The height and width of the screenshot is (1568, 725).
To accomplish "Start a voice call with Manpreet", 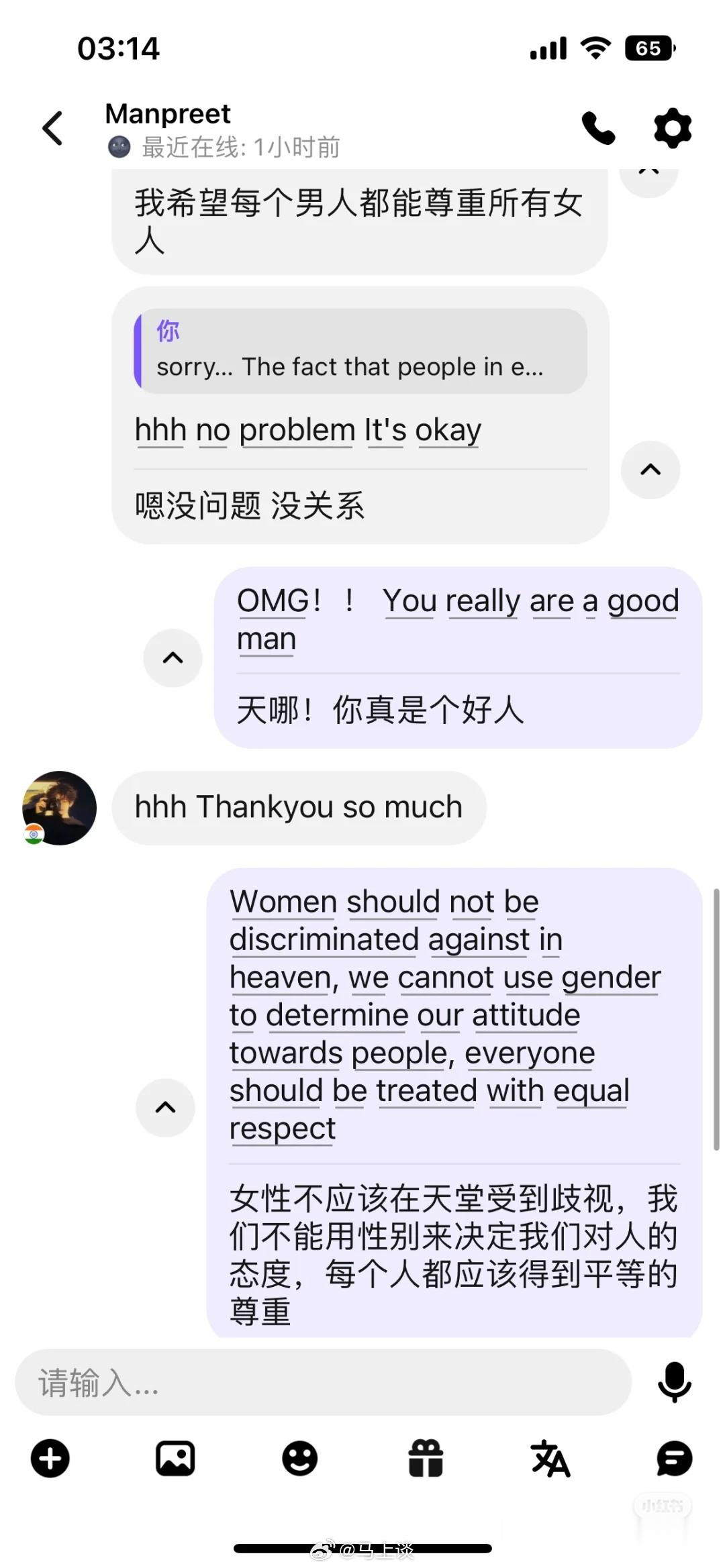I will [x=598, y=128].
